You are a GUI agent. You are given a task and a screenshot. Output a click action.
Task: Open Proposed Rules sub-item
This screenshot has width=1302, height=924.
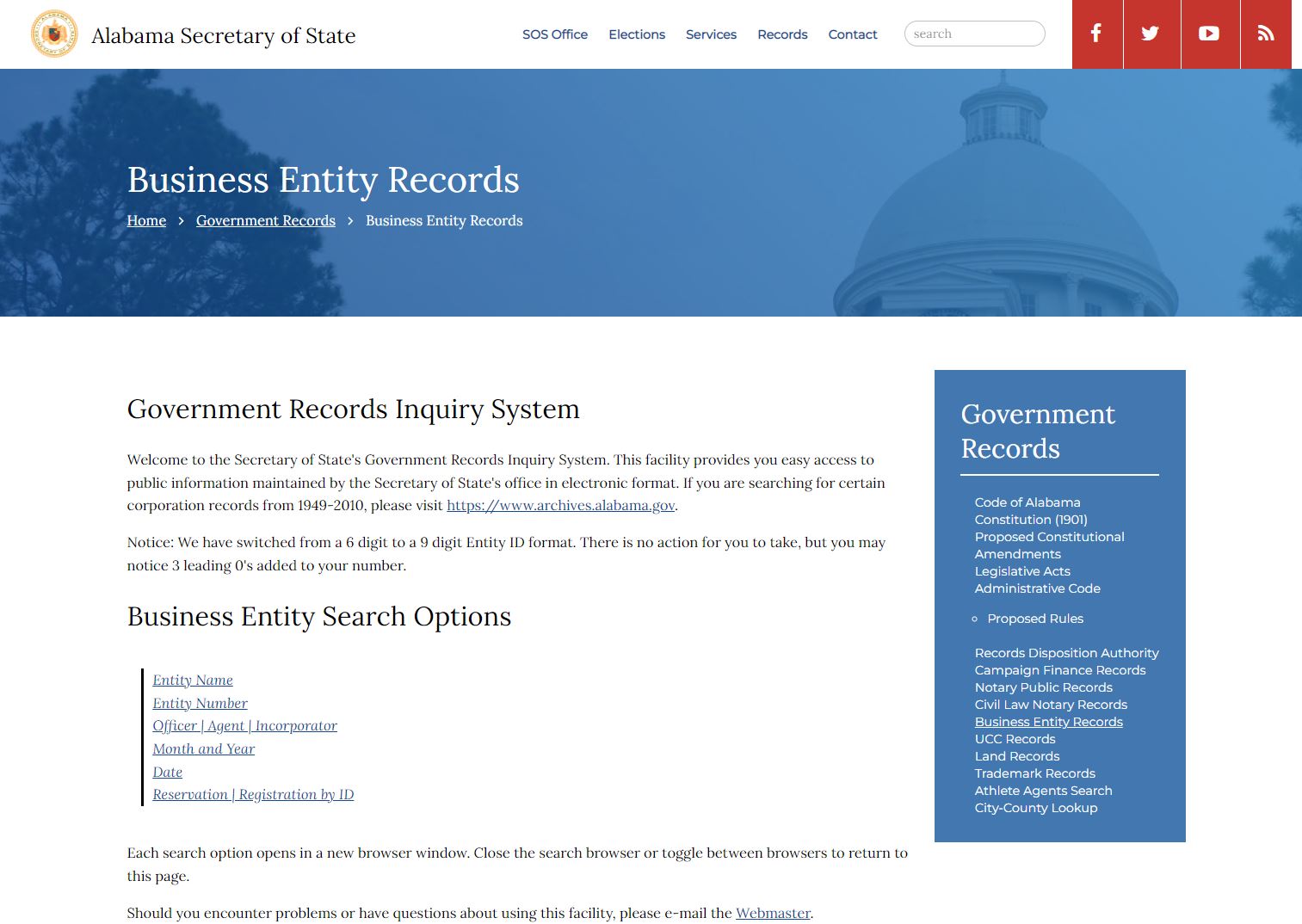[1035, 619]
